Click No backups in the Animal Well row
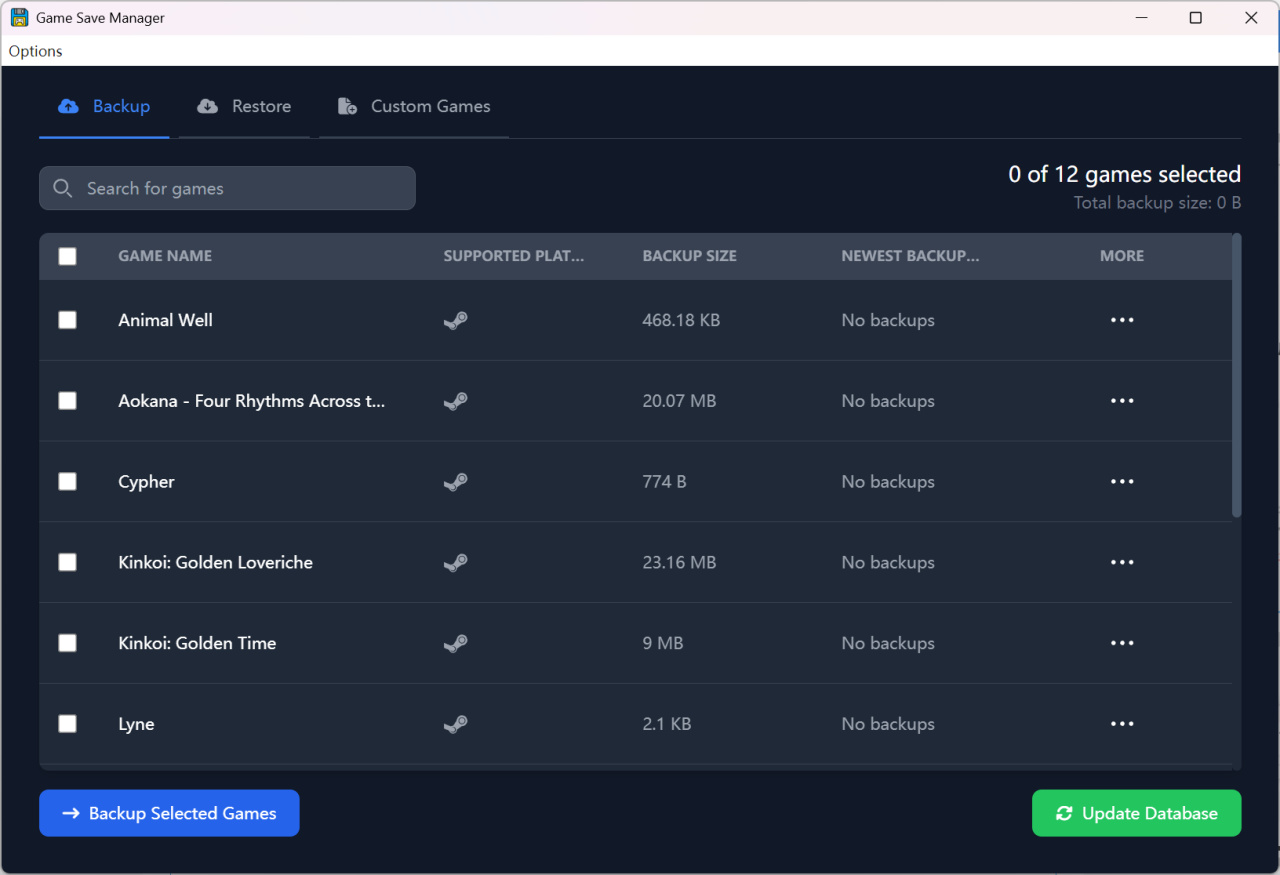 coord(888,320)
